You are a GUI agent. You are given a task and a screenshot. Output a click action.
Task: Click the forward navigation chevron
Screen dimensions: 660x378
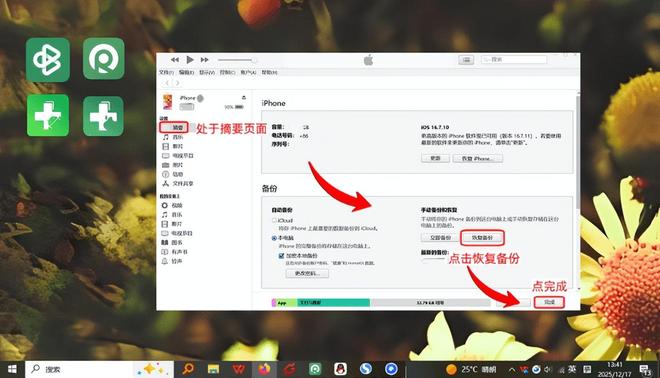177,83
